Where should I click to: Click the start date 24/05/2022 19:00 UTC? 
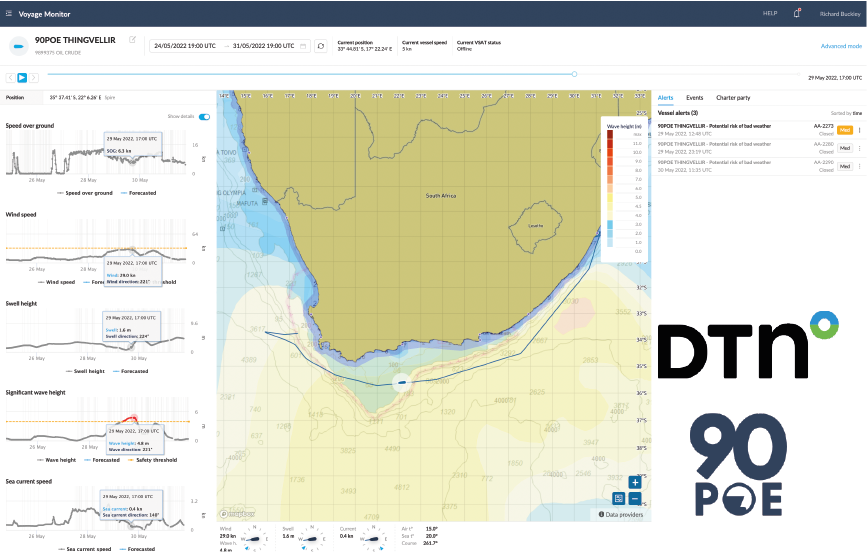pos(185,46)
